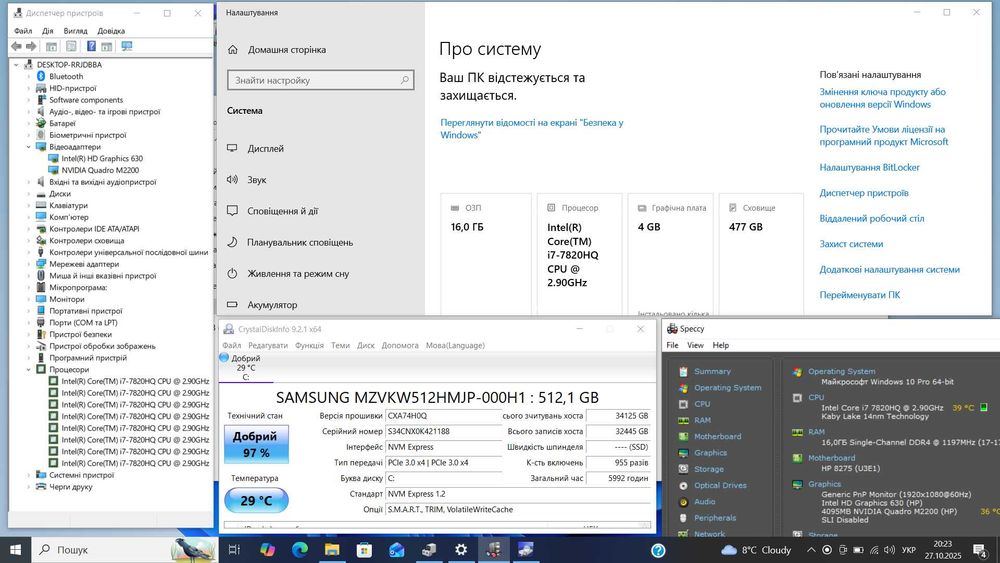Viewport: 1000px width, 563px height.
Task: Collapse the Відеоадаптери category
Action: pyautogui.click(x=29, y=147)
